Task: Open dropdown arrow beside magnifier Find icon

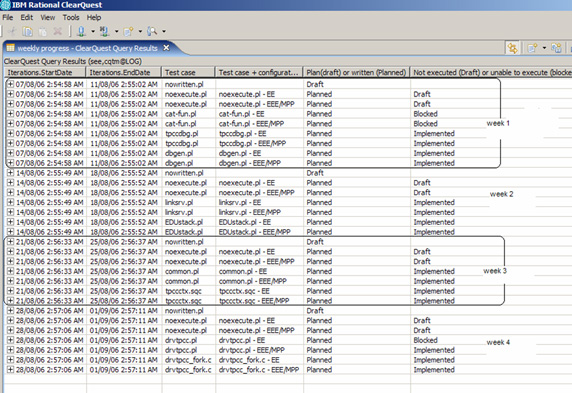Action: (x=164, y=32)
